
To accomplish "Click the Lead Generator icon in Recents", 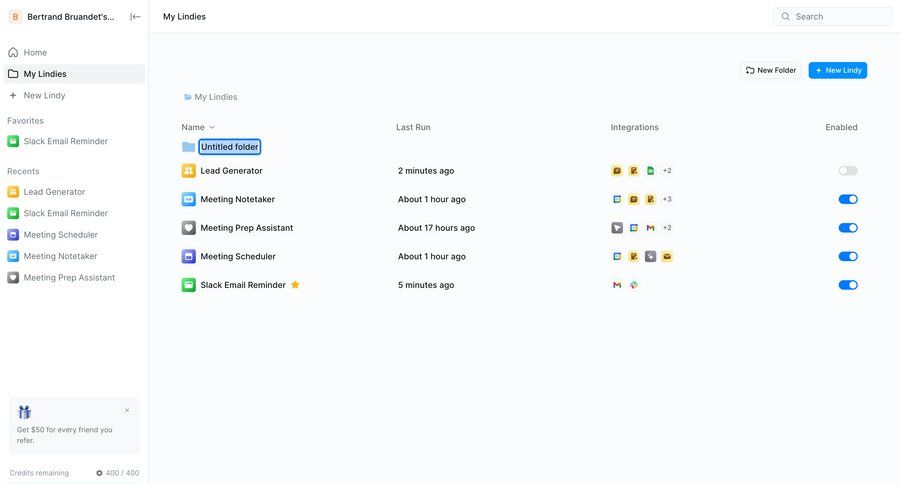I will [x=13, y=192].
